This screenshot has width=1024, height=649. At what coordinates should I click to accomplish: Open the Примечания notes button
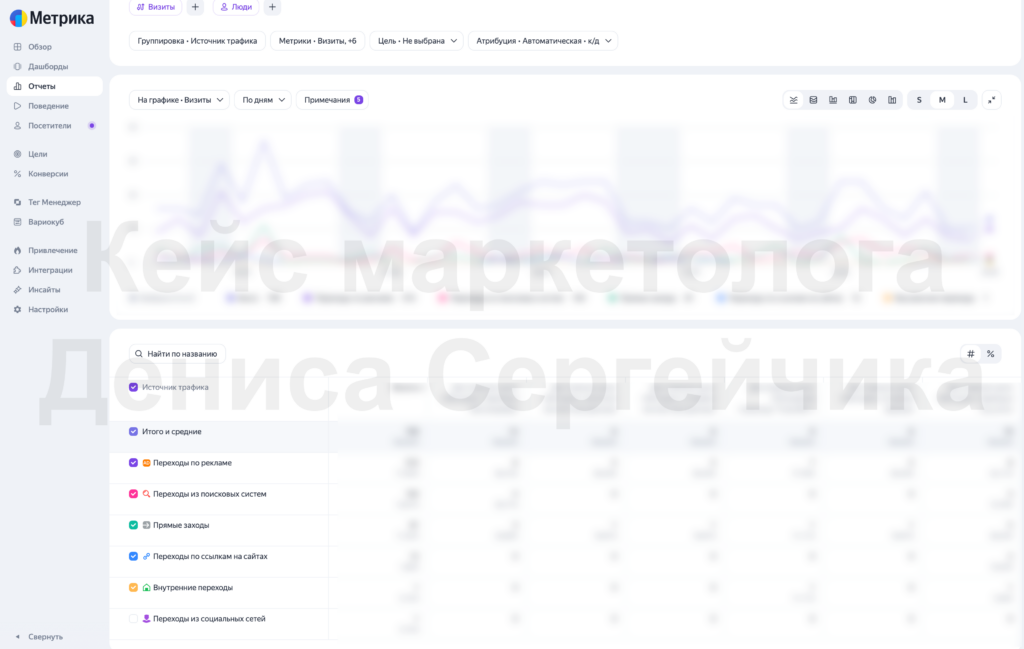[x=332, y=100]
